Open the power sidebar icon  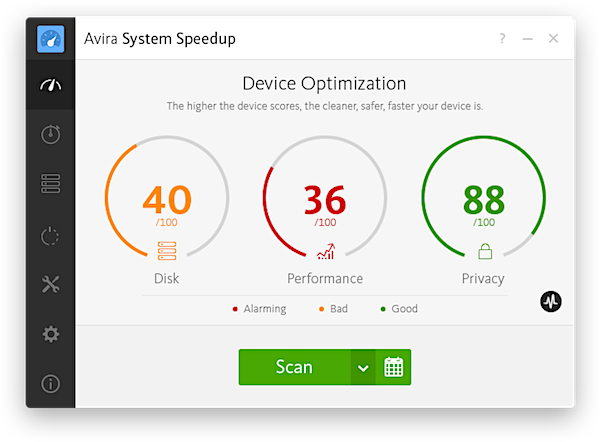coord(50,236)
